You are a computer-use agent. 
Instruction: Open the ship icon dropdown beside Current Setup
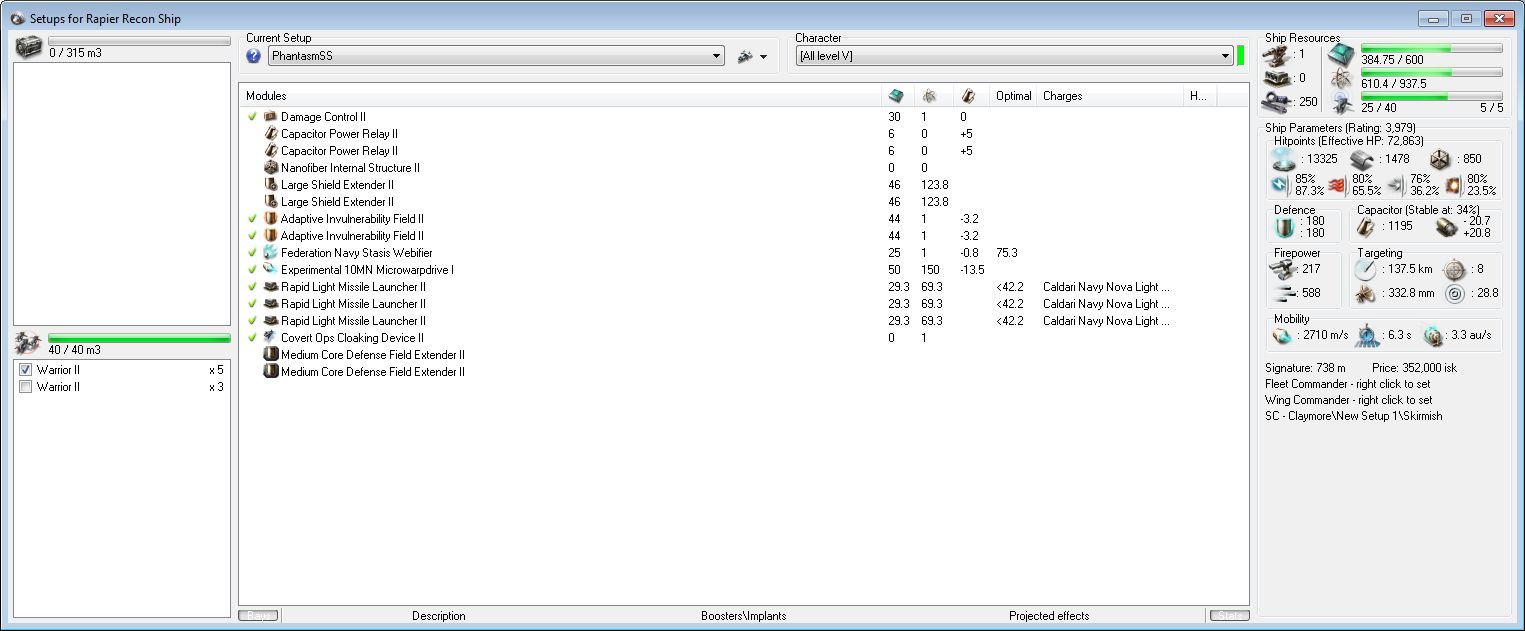[x=752, y=57]
